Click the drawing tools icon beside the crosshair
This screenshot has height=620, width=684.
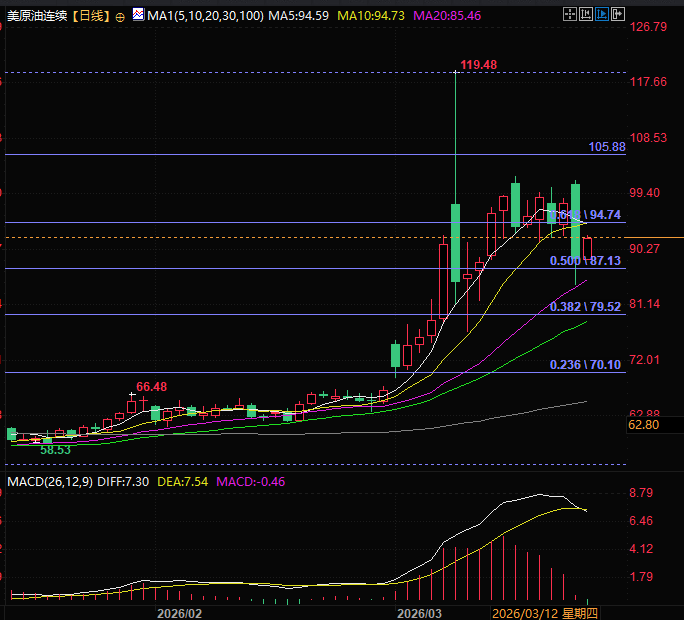coord(586,14)
